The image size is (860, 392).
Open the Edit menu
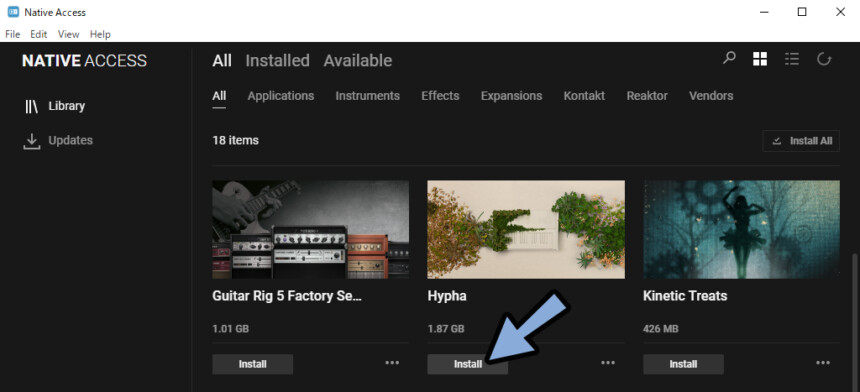[x=38, y=34]
